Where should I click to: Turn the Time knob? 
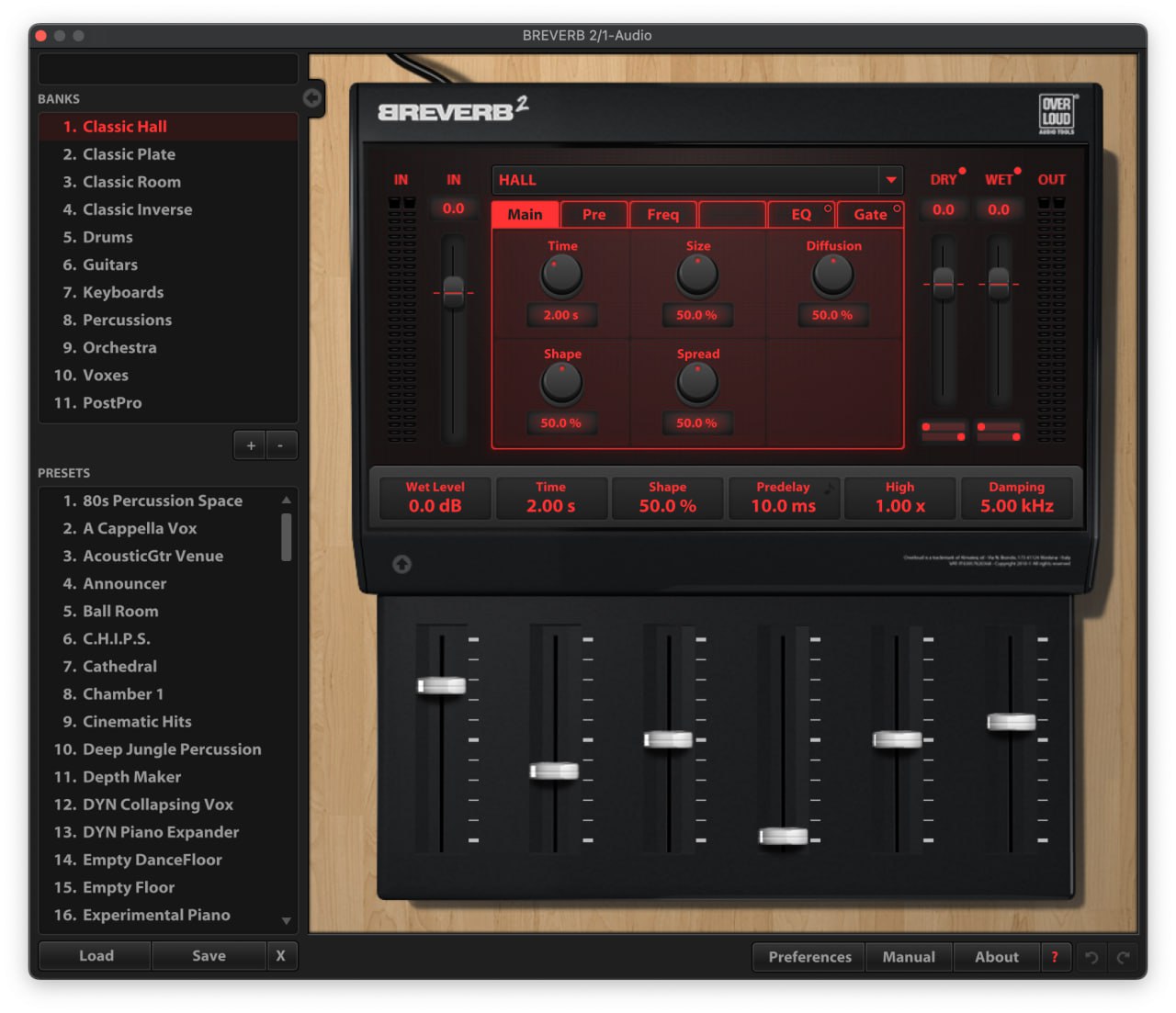click(561, 276)
